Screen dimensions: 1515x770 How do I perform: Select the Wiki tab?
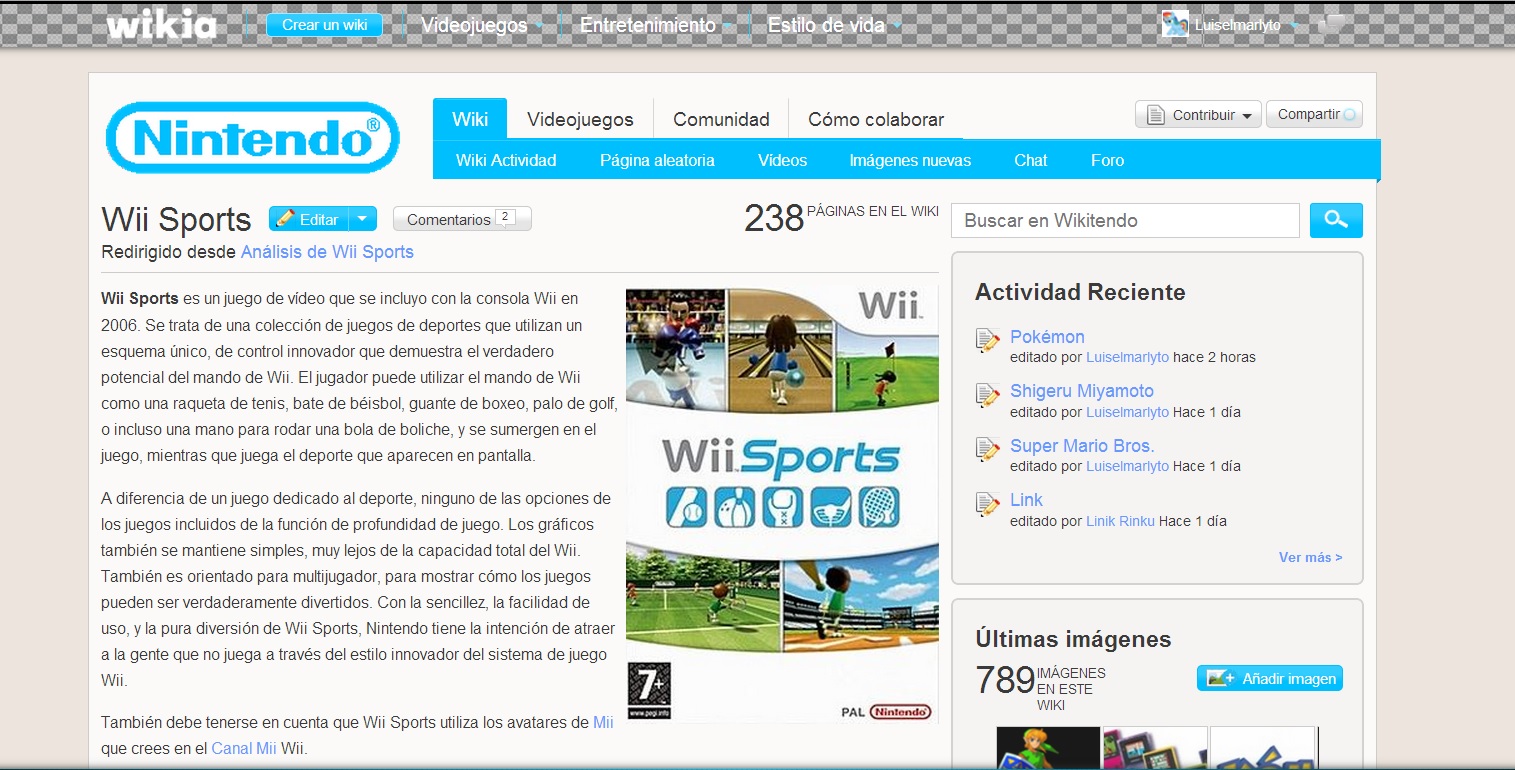coord(470,119)
